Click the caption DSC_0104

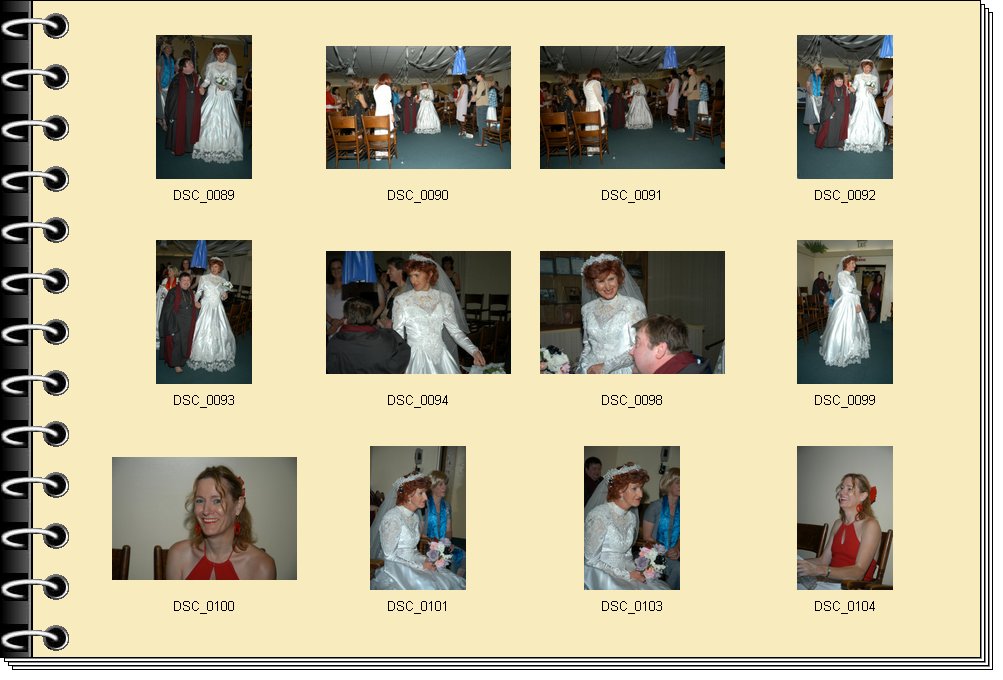point(845,606)
